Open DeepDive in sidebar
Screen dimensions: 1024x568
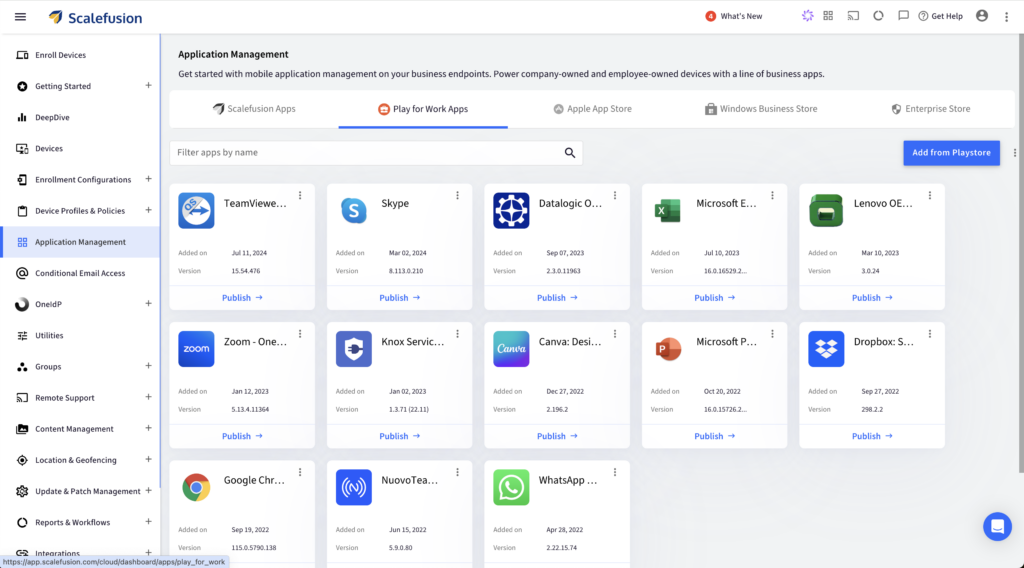click(80, 118)
